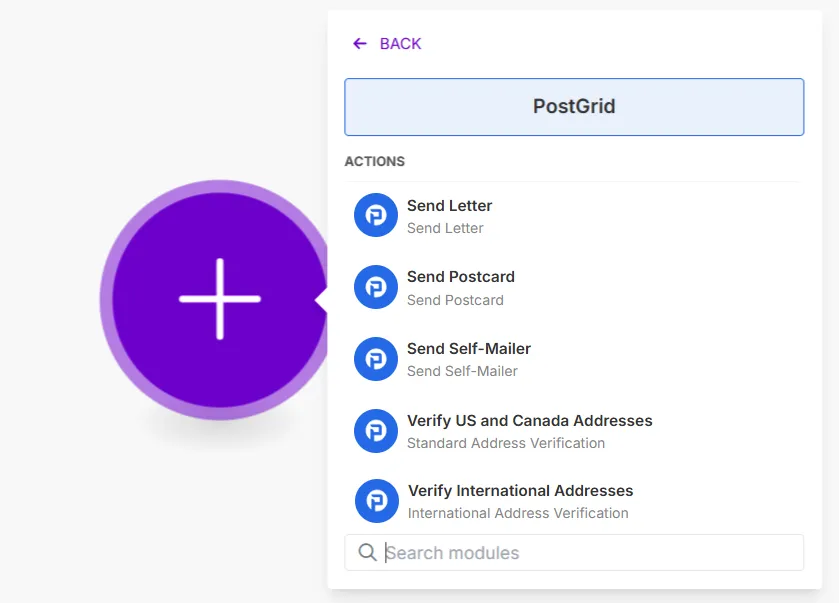Select the Verify International Addresses action
The height and width of the screenshot is (603, 839).
pyautogui.click(x=519, y=490)
